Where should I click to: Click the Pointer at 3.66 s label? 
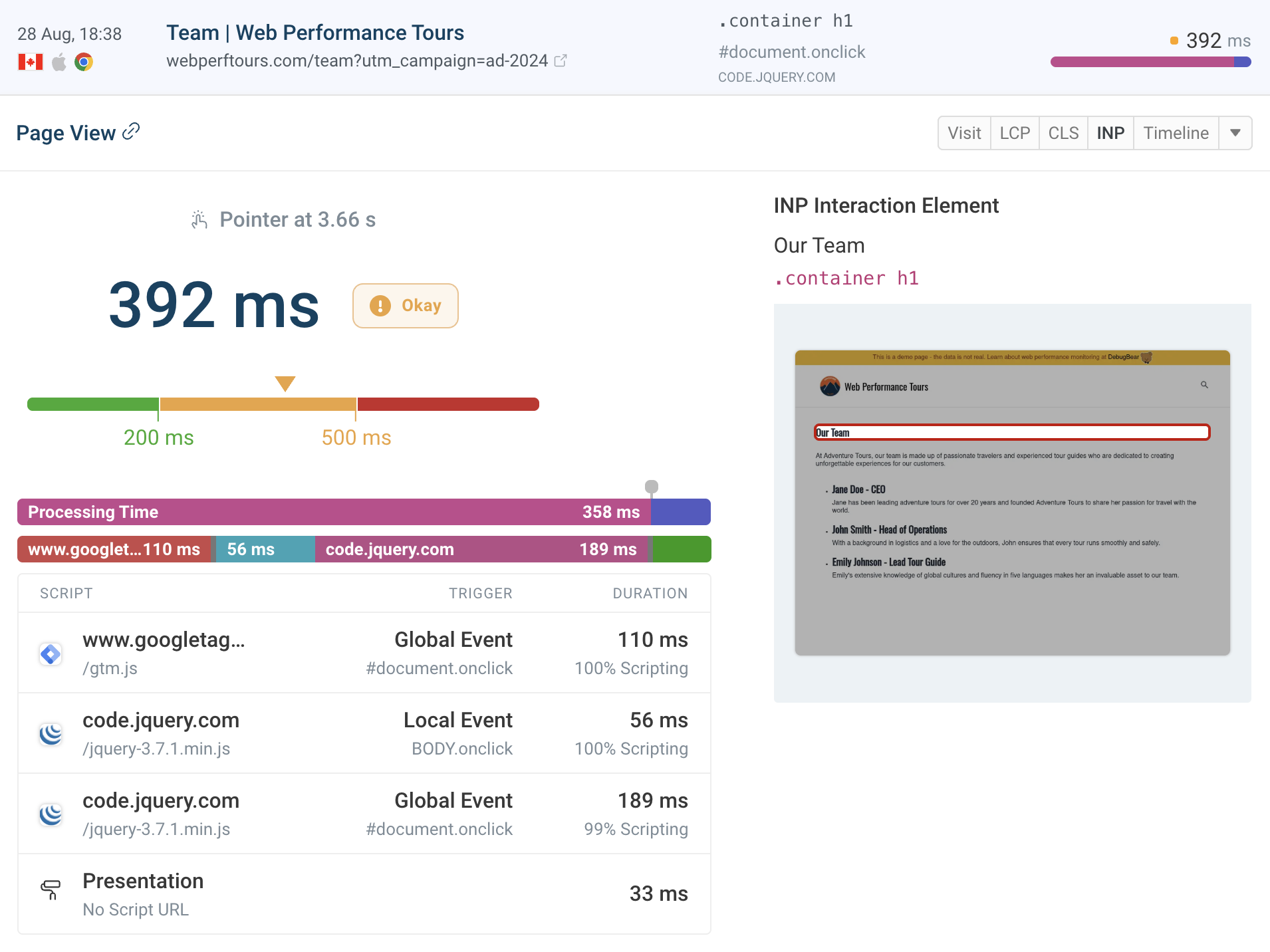tap(297, 219)
